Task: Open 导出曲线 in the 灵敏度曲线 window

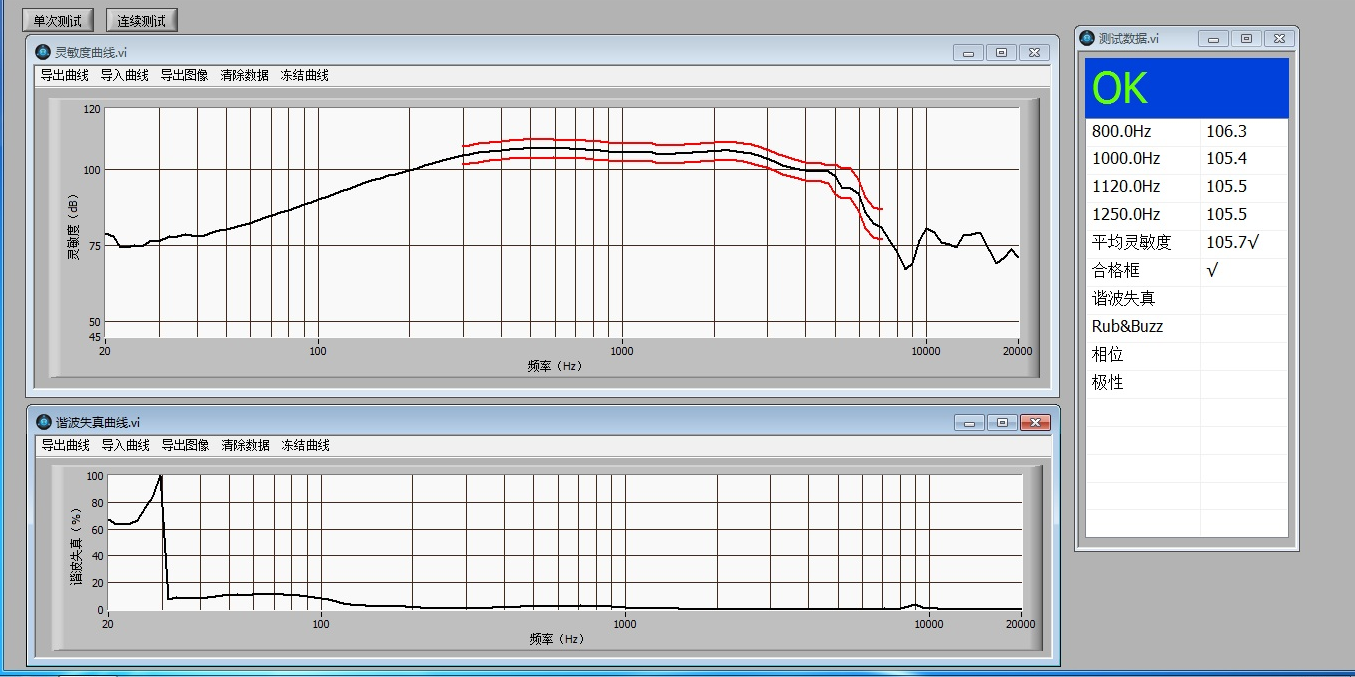Action: click(x=64, y=75)
